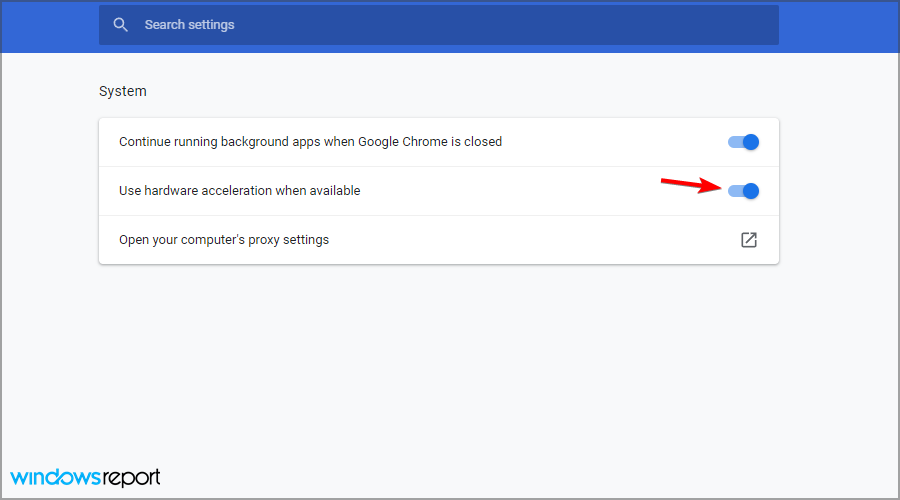Click the magnifying glass search icon
900x500 pixels.
coord(121,25)
